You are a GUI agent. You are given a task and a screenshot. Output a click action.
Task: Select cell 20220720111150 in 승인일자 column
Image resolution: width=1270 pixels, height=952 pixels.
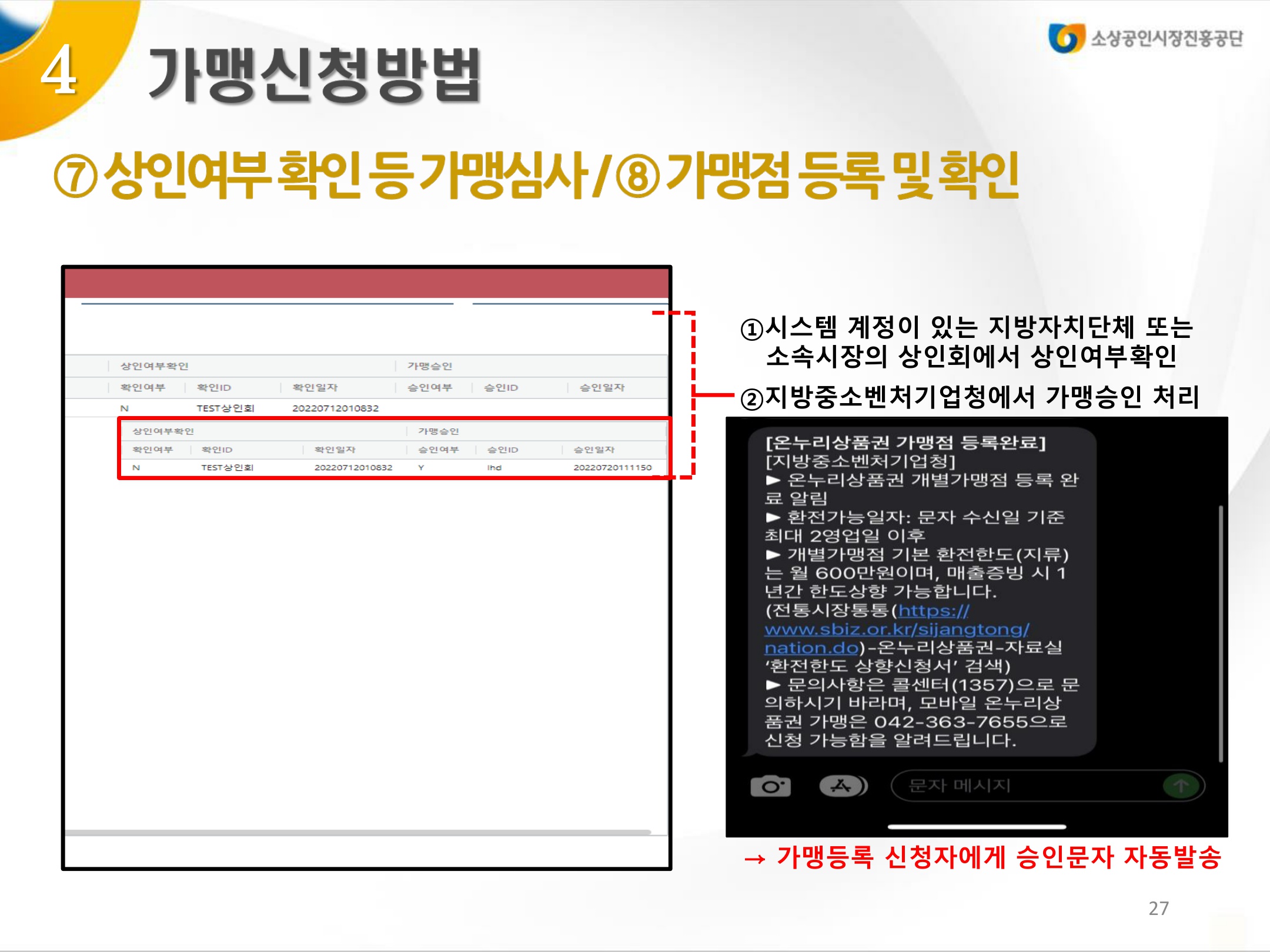tap(613, 467)
